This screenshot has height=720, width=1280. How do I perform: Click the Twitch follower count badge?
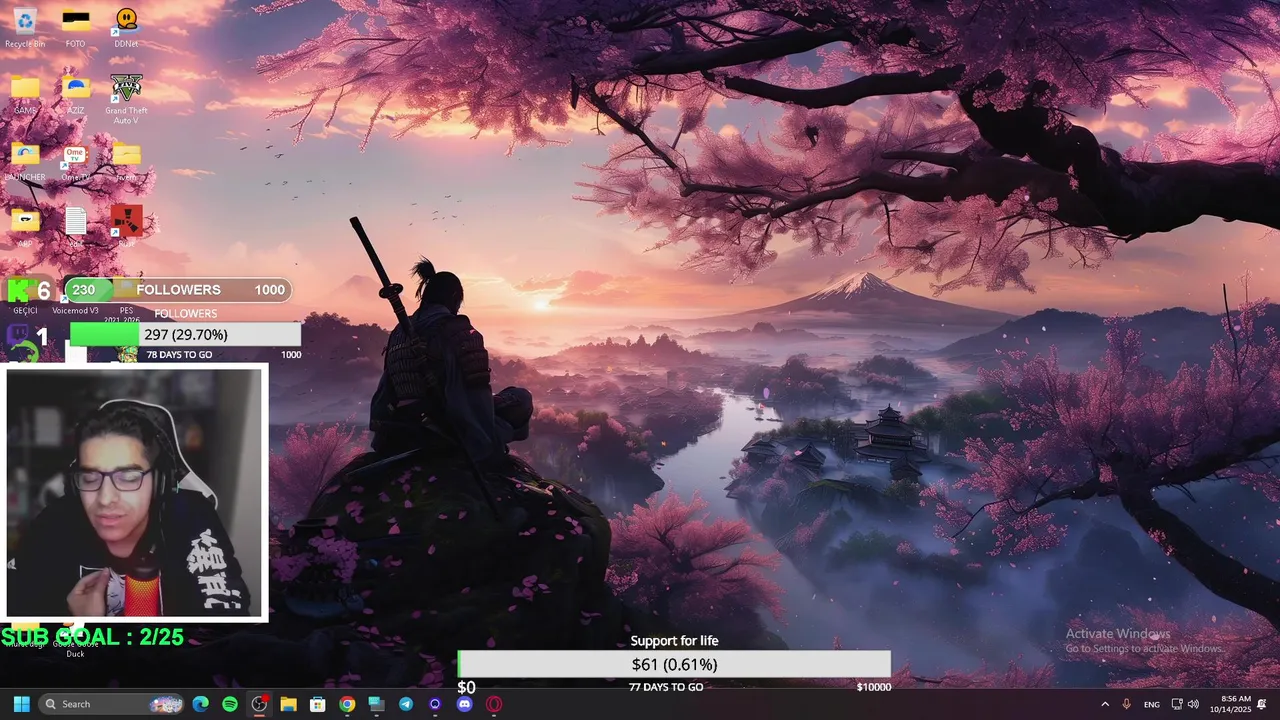tap(29, 336)
